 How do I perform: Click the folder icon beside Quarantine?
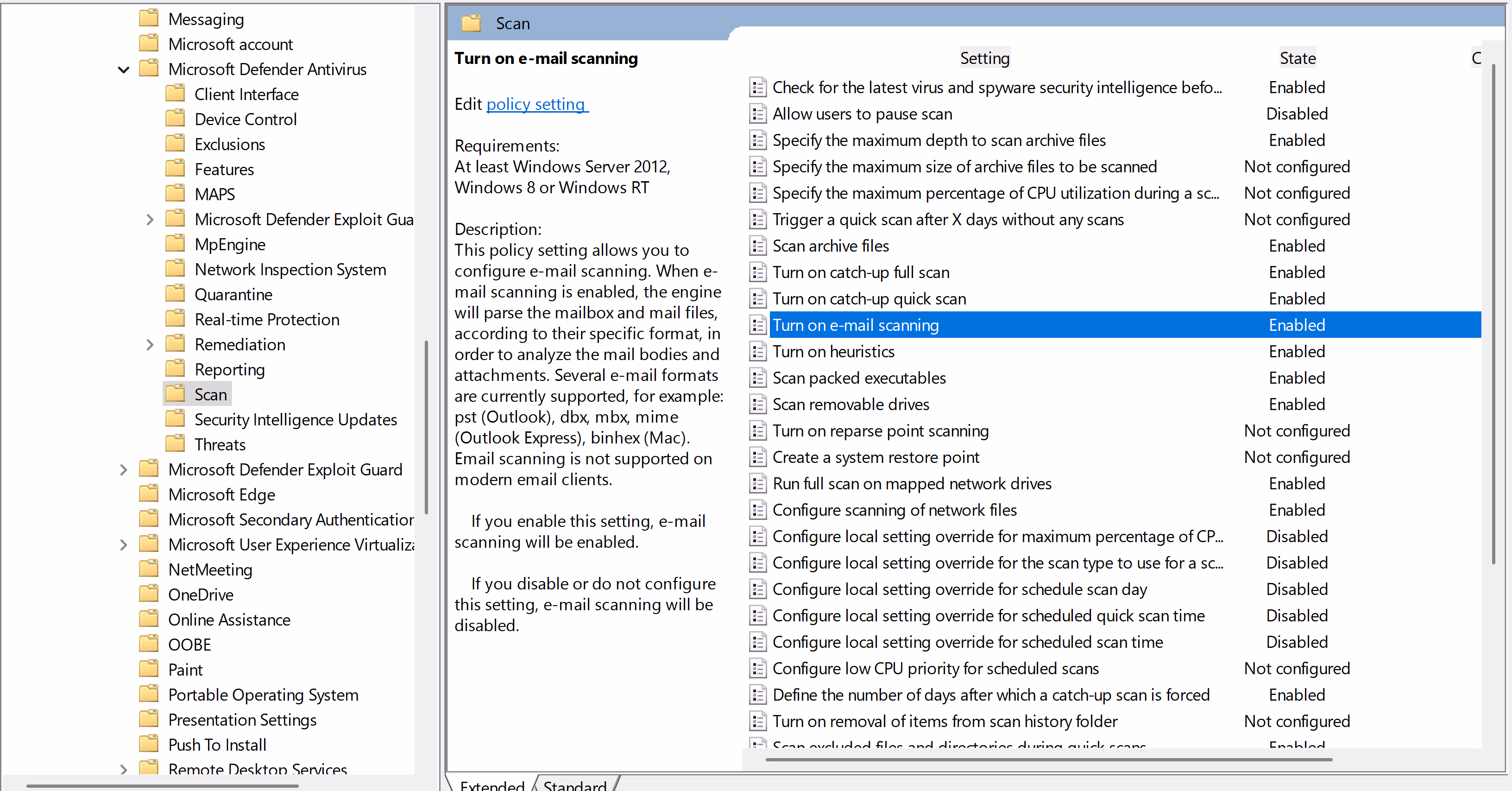(175, 294)
